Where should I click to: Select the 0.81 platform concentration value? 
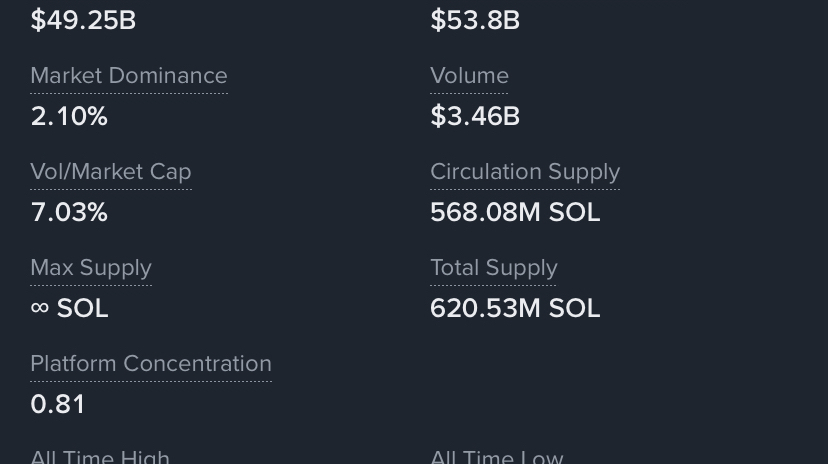click(x=57, y=404)
